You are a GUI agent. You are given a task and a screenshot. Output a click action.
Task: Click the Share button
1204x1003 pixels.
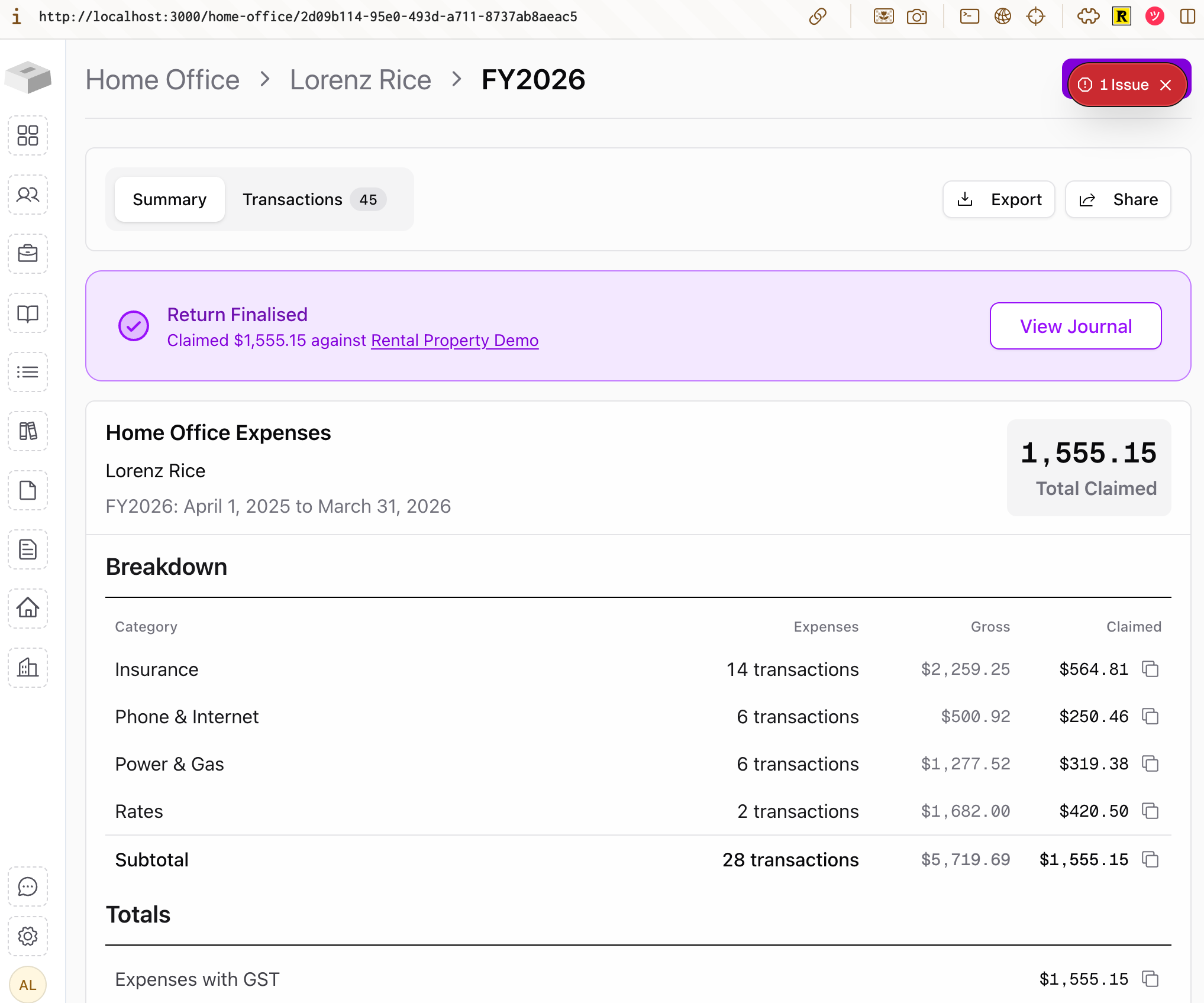[x=1118, y=199]
